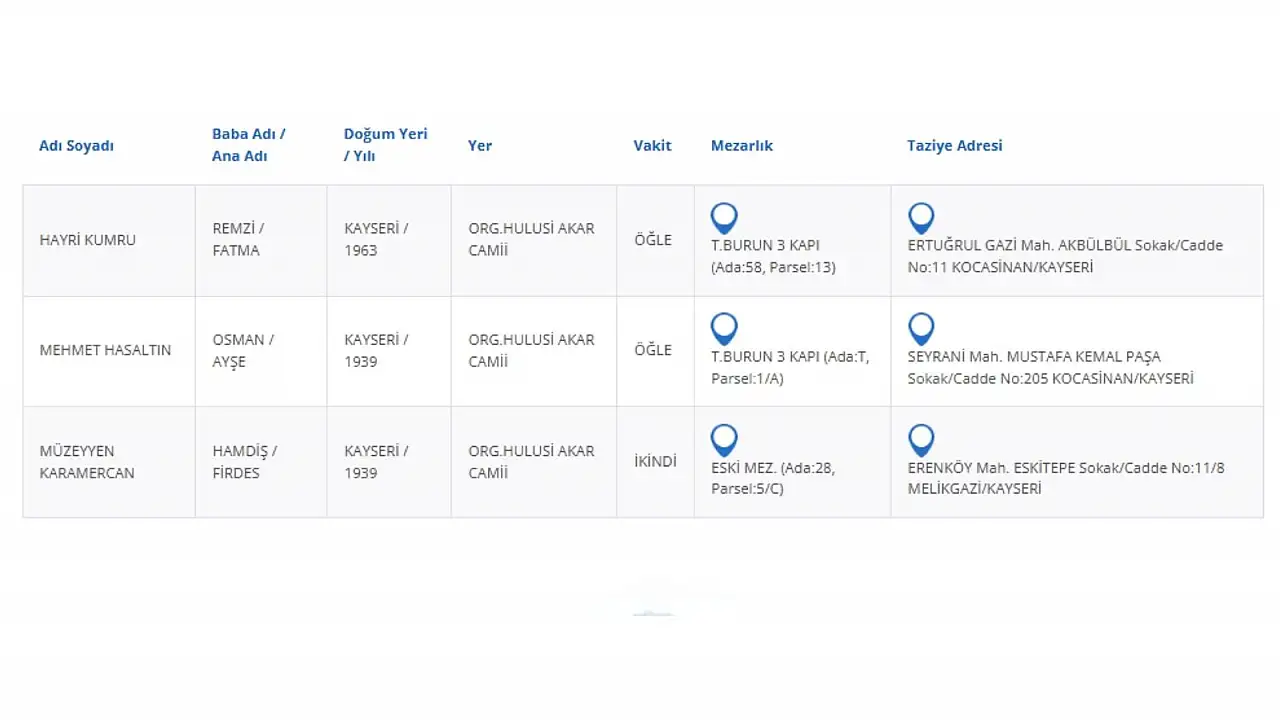Click SEYRANİ Mah. MUSTAFA KEMAL PAŞA address text
Image resolution: width=1280 pixels, height=723 pixels.
point(1051,368)
